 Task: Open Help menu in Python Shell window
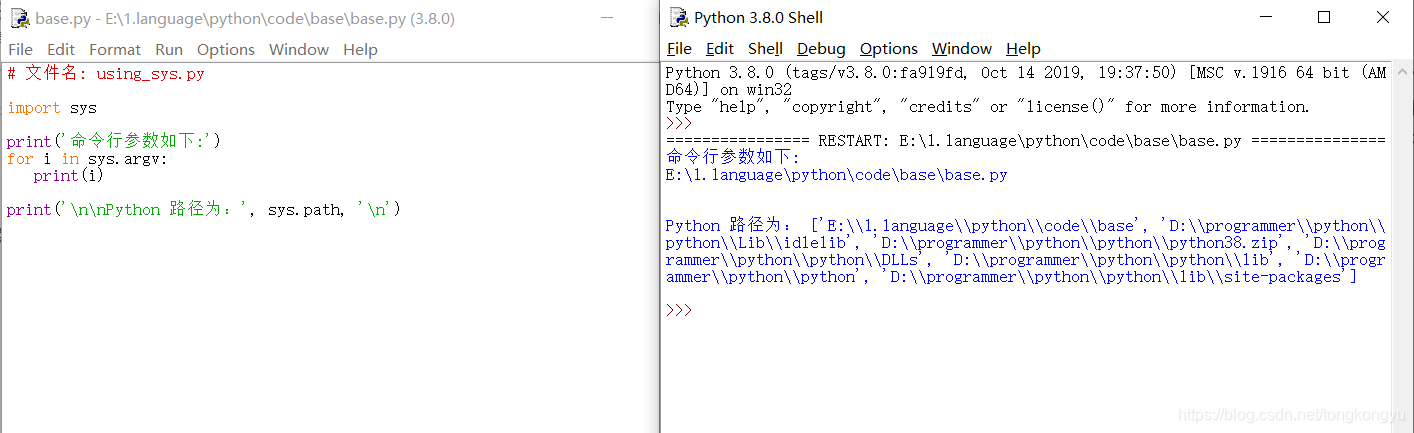tap(1023, 48)
